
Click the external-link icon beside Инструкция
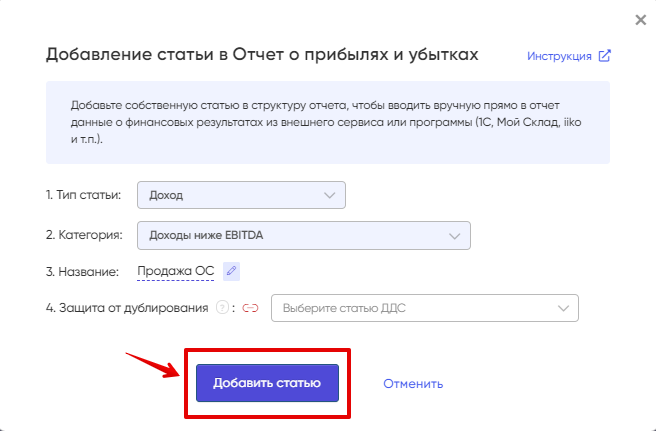point(605,56)
